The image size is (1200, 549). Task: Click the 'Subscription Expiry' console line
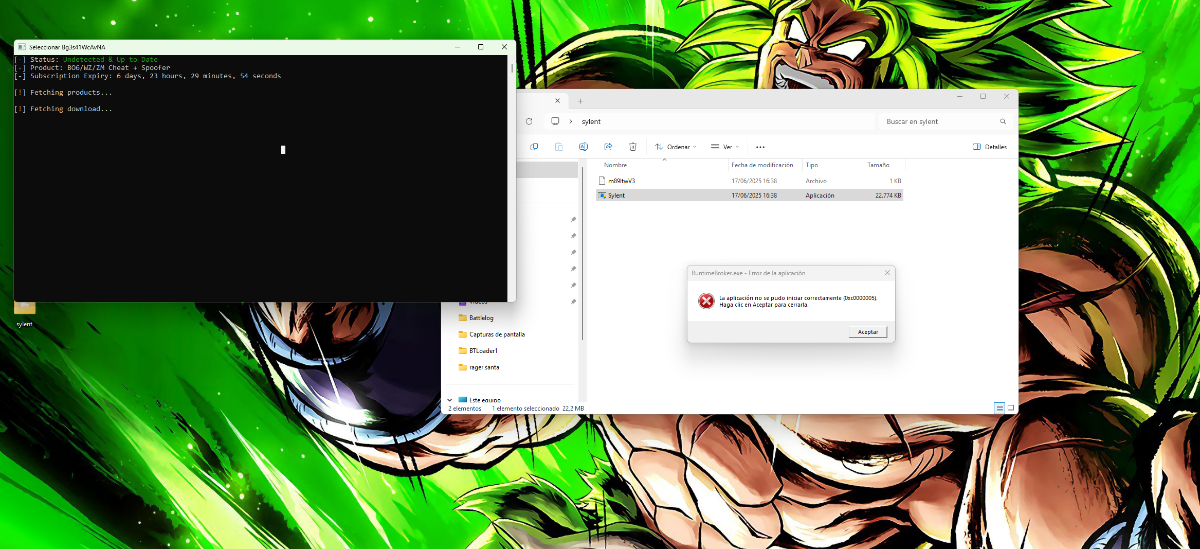click(148, 76)
